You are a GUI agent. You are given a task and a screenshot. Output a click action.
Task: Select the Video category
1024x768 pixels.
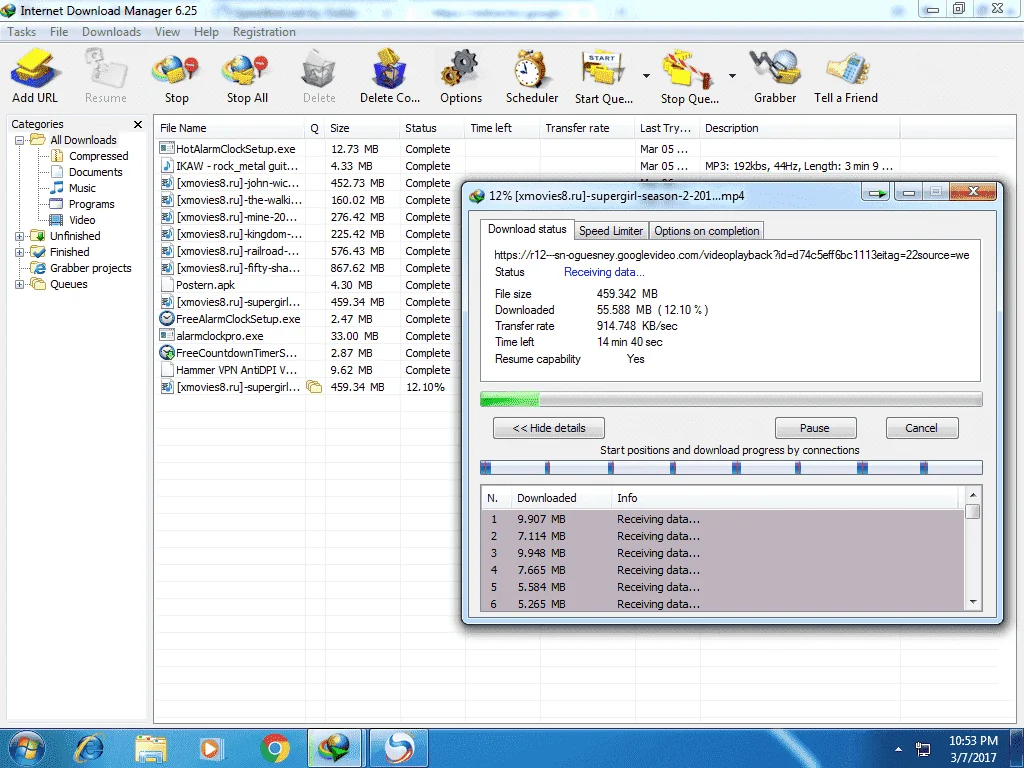point(82,220)
